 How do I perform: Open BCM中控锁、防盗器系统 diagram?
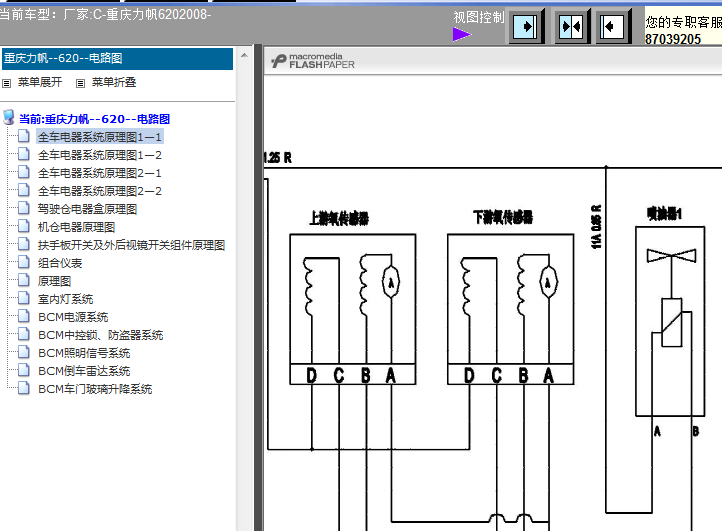point(101,335)
